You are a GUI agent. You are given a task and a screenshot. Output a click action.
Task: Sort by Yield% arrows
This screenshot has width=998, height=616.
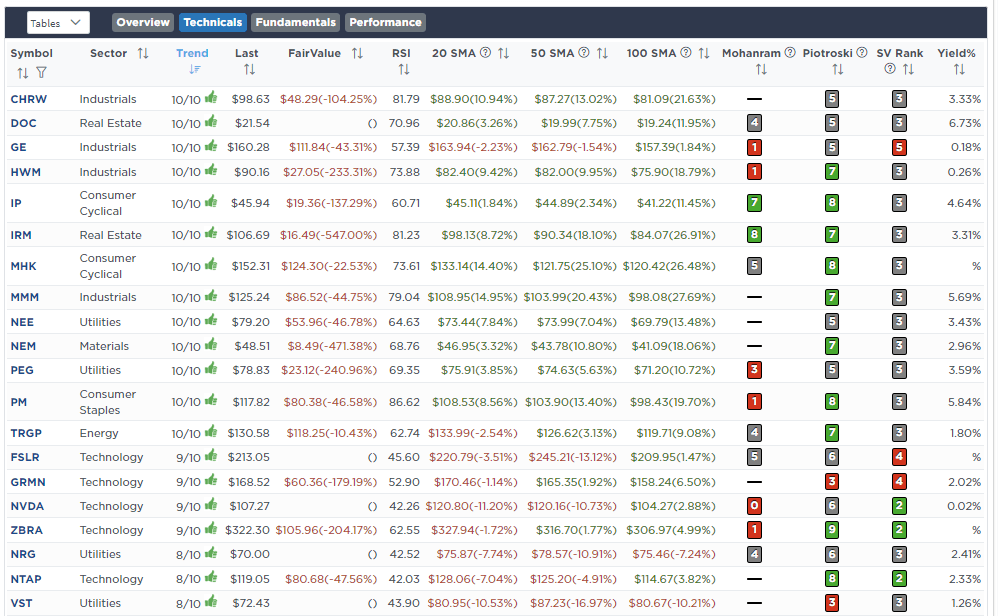click(959, 69)
